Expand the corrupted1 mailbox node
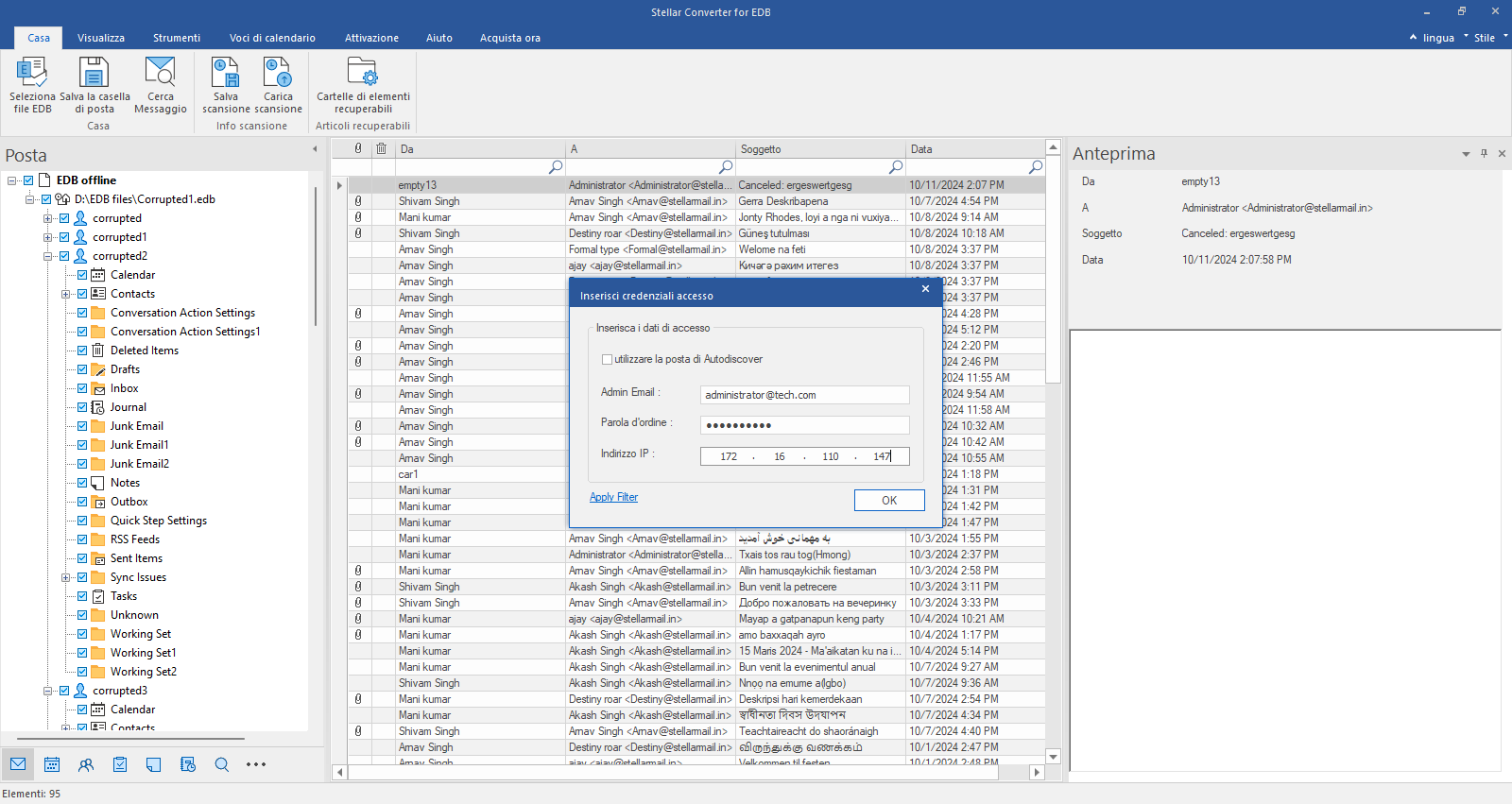This screenshot has height=804, width=1512. click(x=47, y=237)
